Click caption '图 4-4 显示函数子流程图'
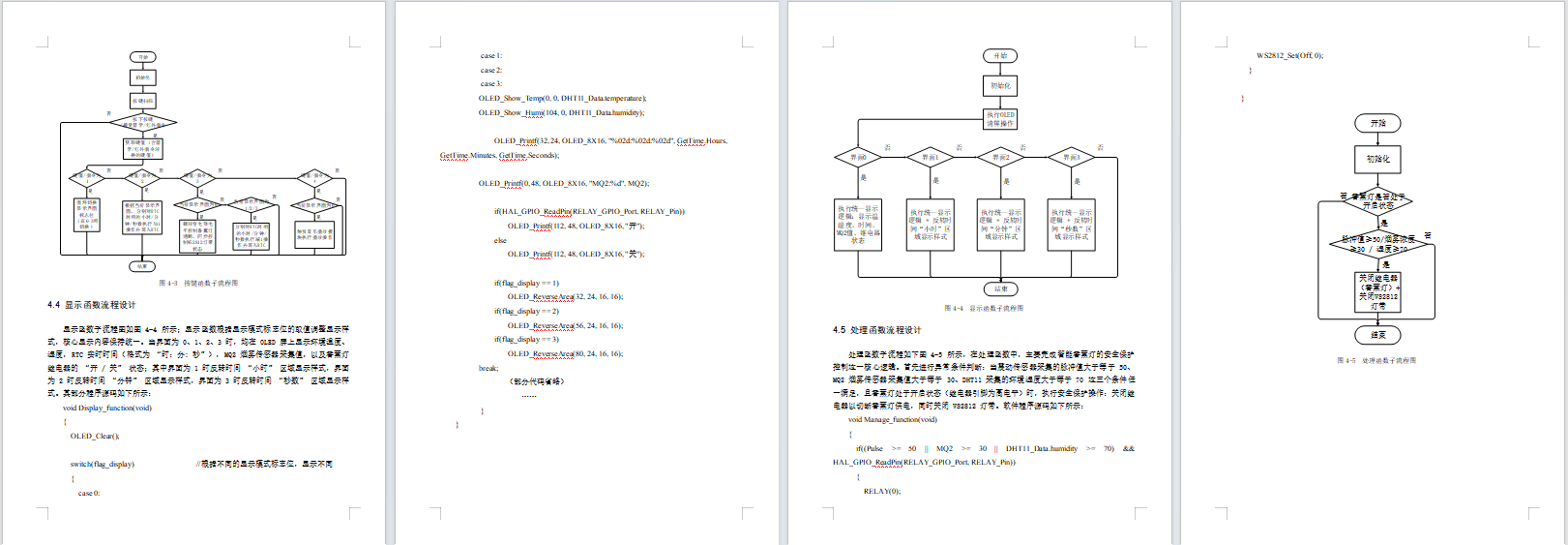The image size is (1568, 545). point(984,309)
